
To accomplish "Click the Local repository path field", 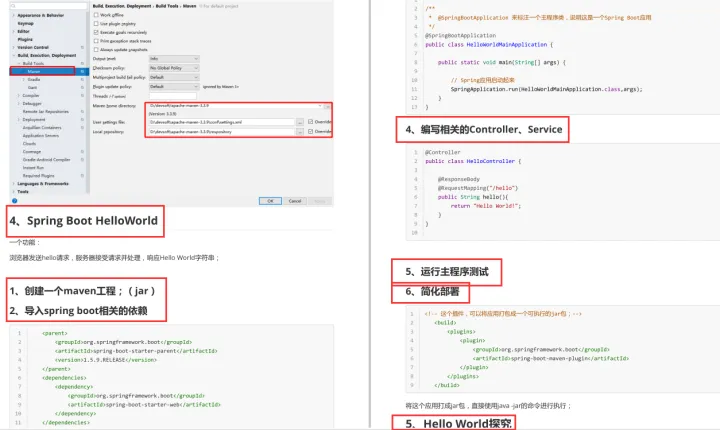I will [x=221, y=132].
